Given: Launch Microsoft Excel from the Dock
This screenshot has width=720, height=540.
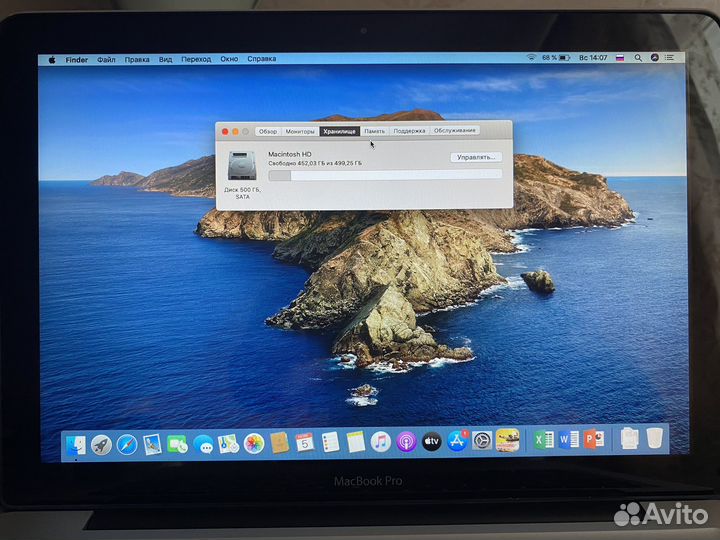Looking at the screenshot, I should point(544,440).
